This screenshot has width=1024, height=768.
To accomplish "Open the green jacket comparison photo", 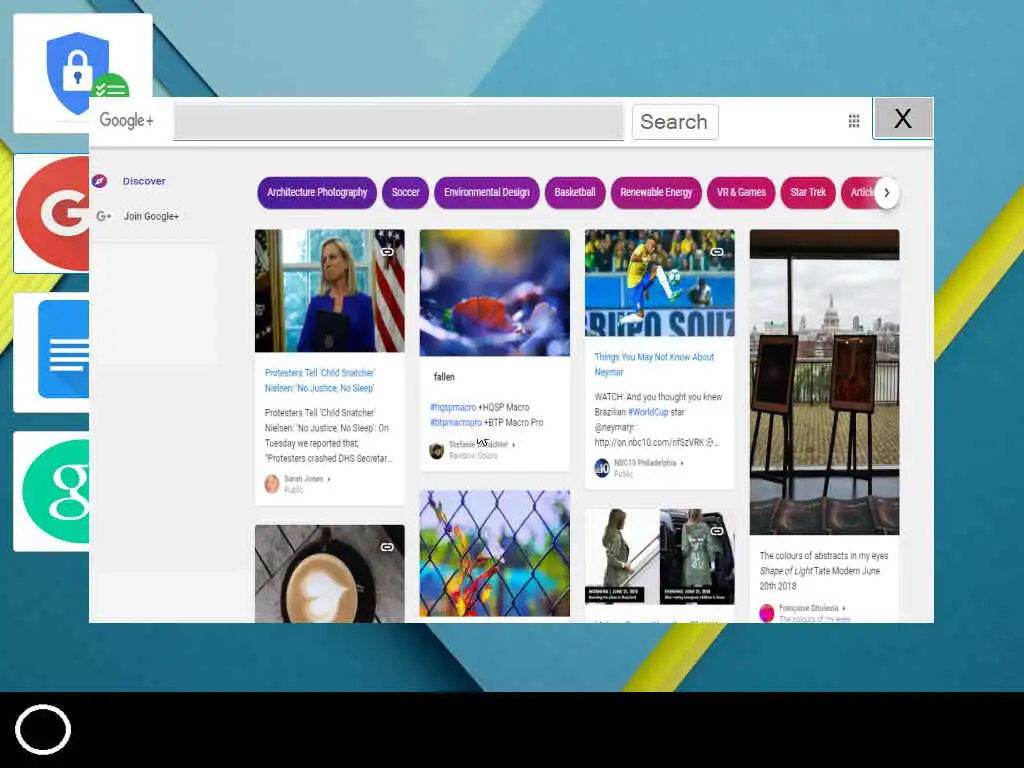I will pos(660,557).
